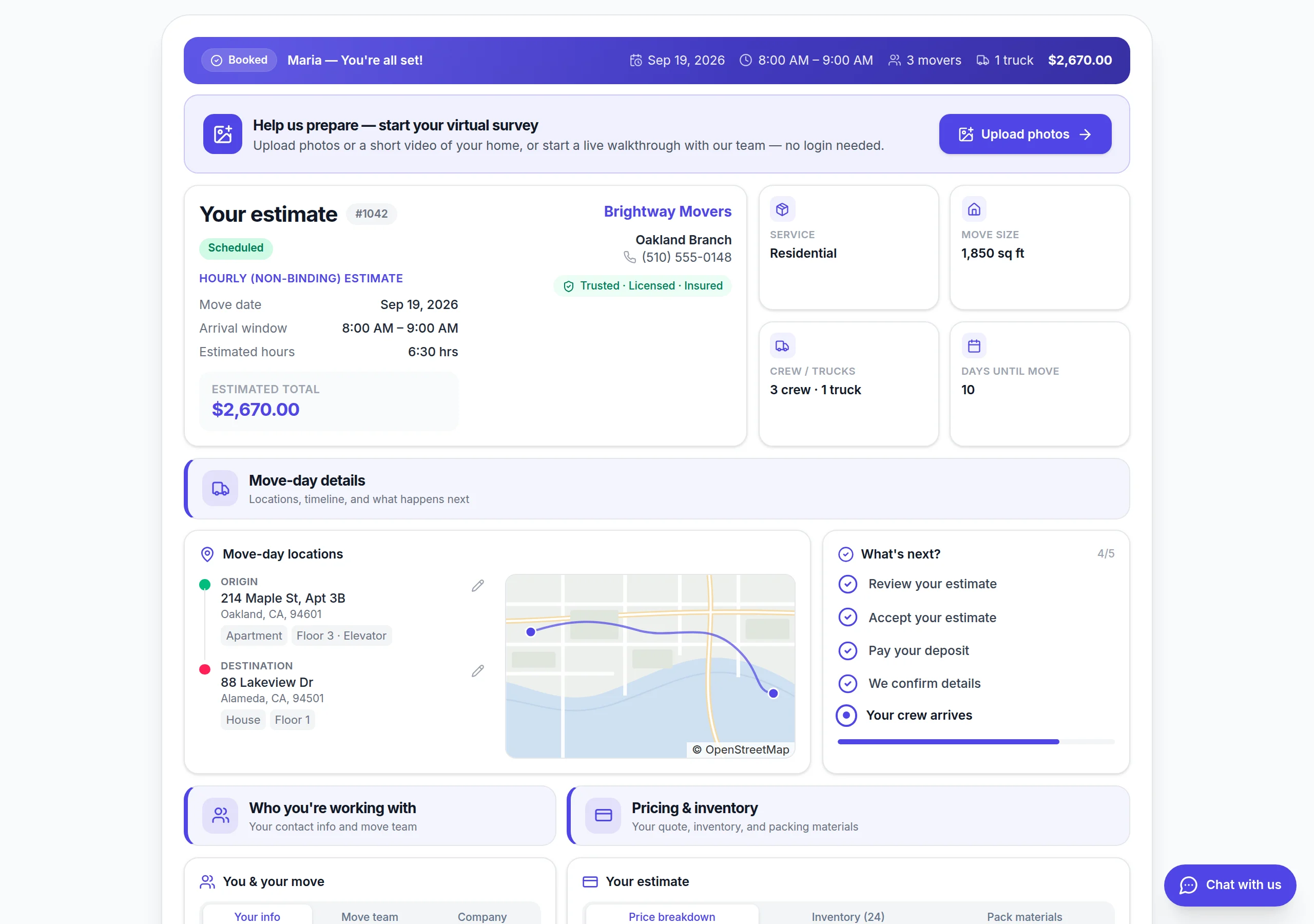
Task: Click the shield icon in the Trusted badge
Action: pos(568,286)
